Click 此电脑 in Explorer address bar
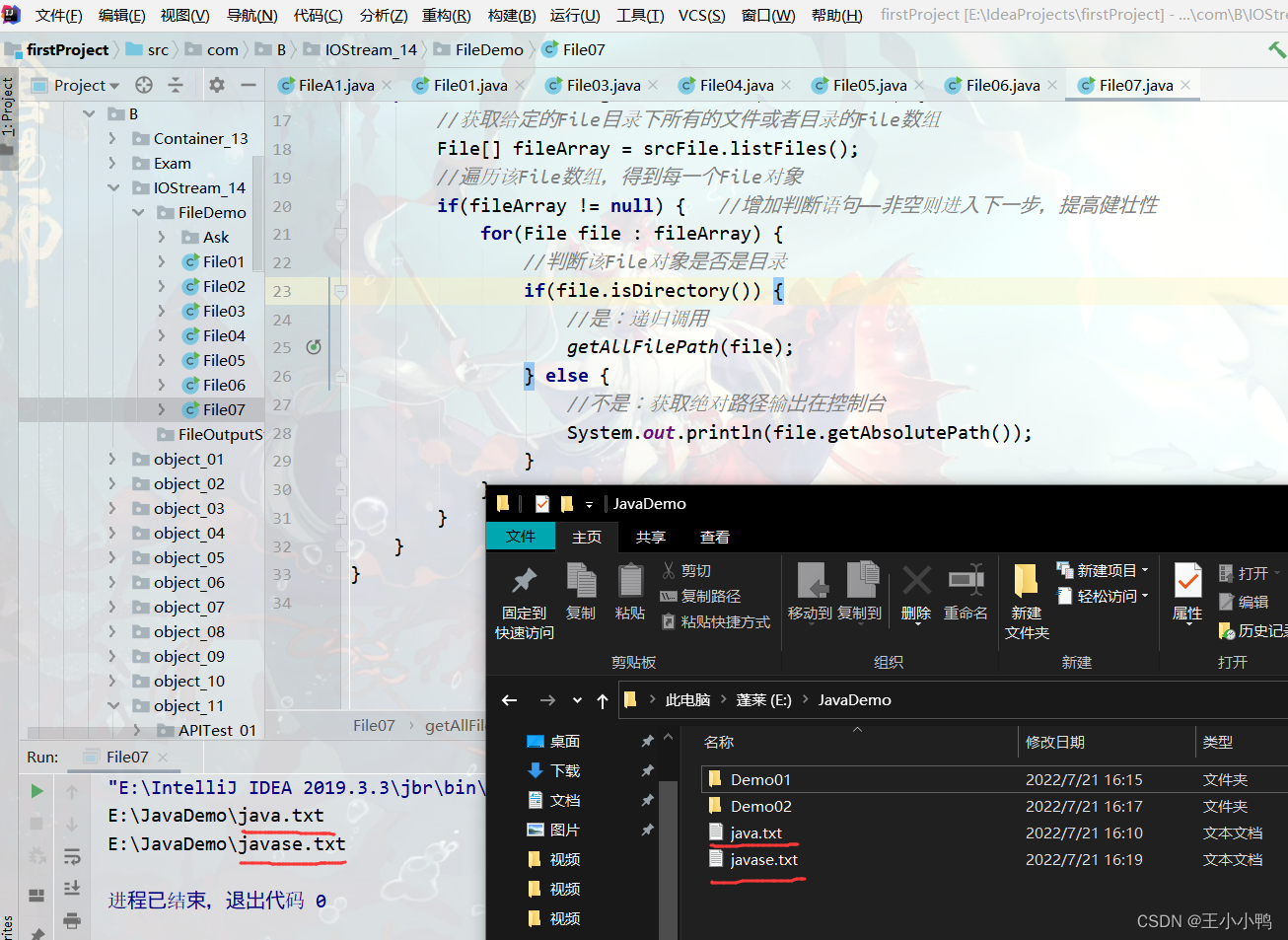The image size is (1288, 940). (687, 700)
